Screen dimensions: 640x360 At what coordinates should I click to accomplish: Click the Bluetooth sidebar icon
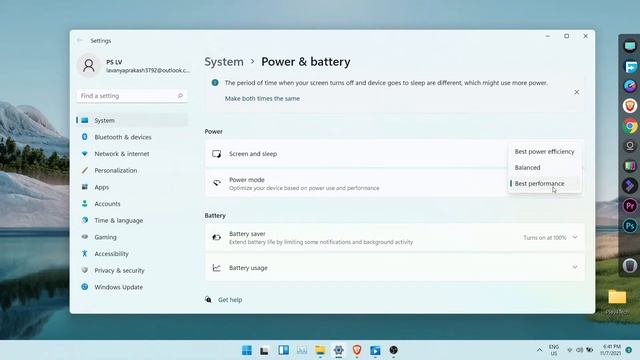point(84,137)
